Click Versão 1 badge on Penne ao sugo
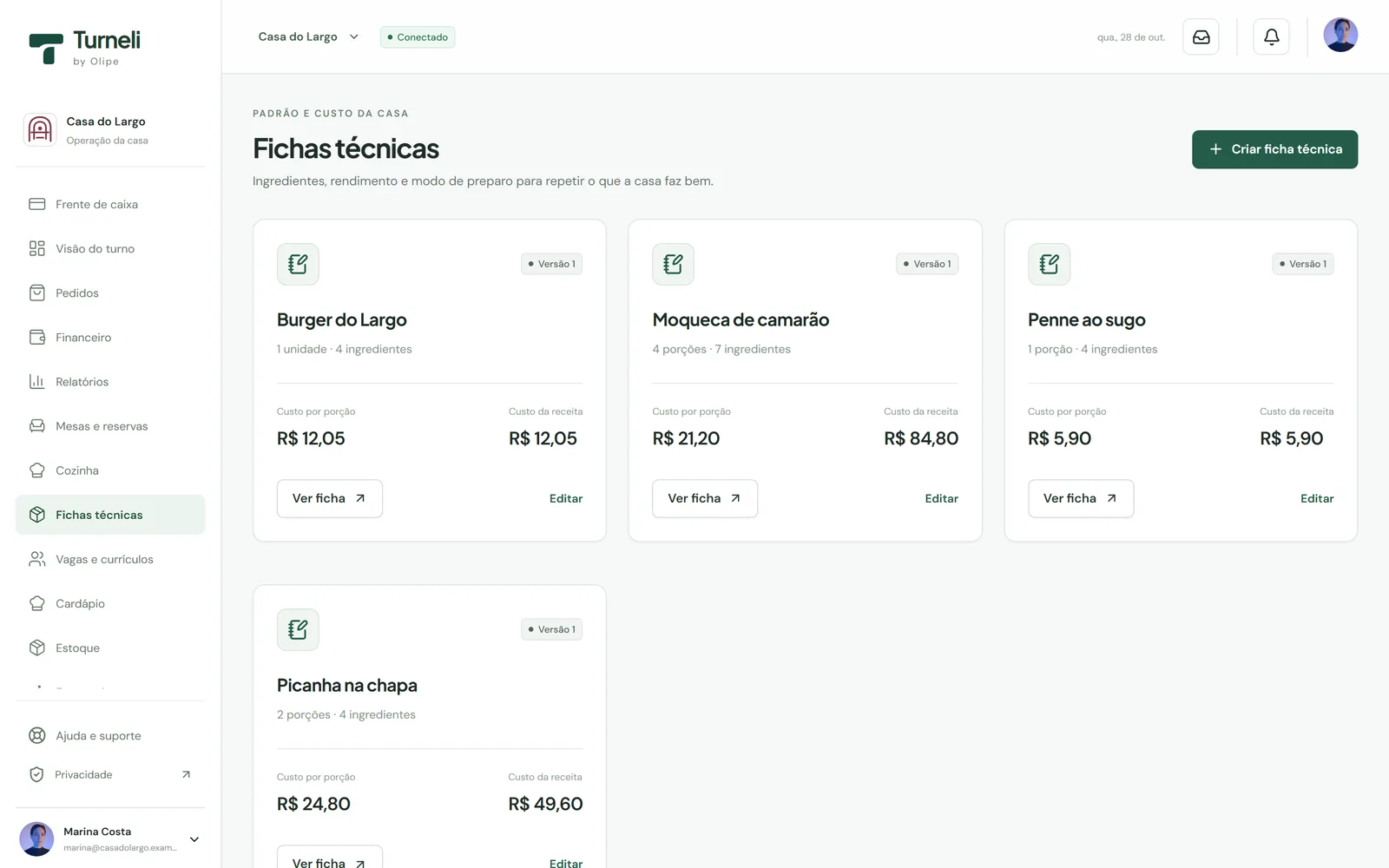The width and height of the screenshot is (1389, 868). tap(1303, 264)
